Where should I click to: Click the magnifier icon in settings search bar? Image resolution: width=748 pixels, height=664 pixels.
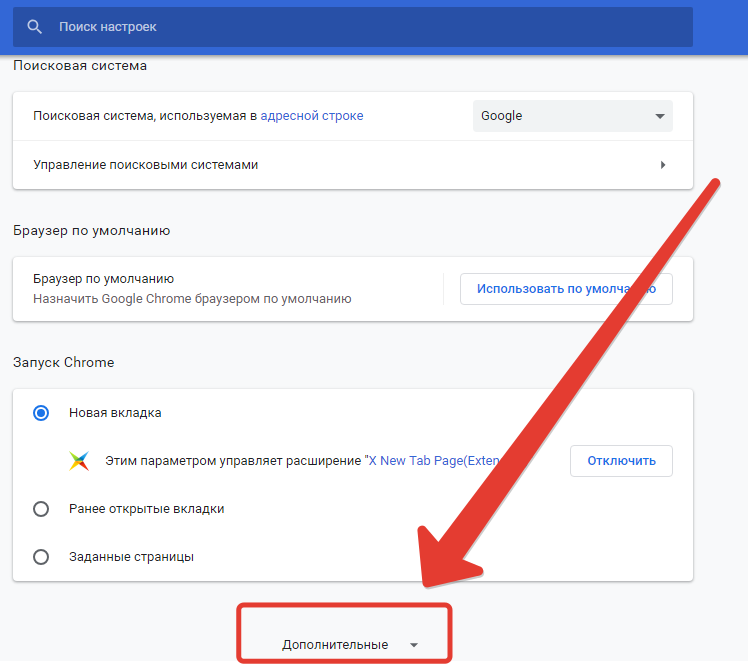tap(35, 26)
